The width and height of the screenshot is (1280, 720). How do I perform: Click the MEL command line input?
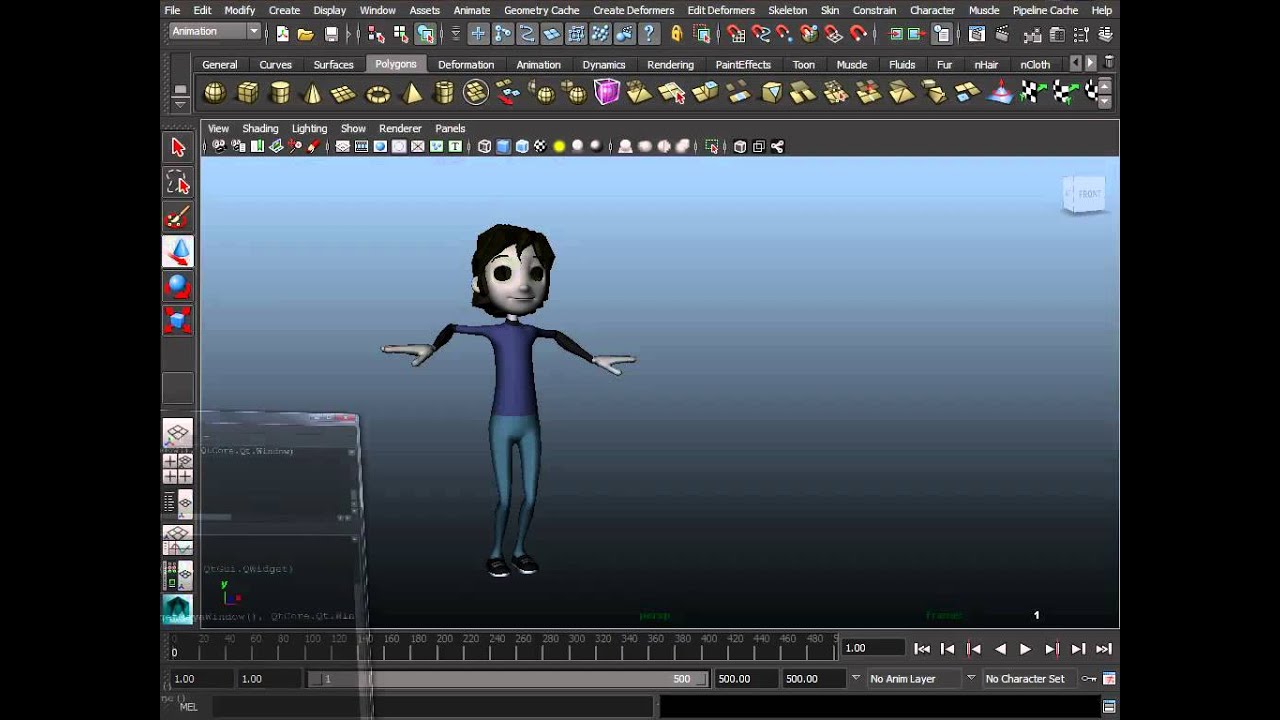pyautogui.click(x=432, y=707)
